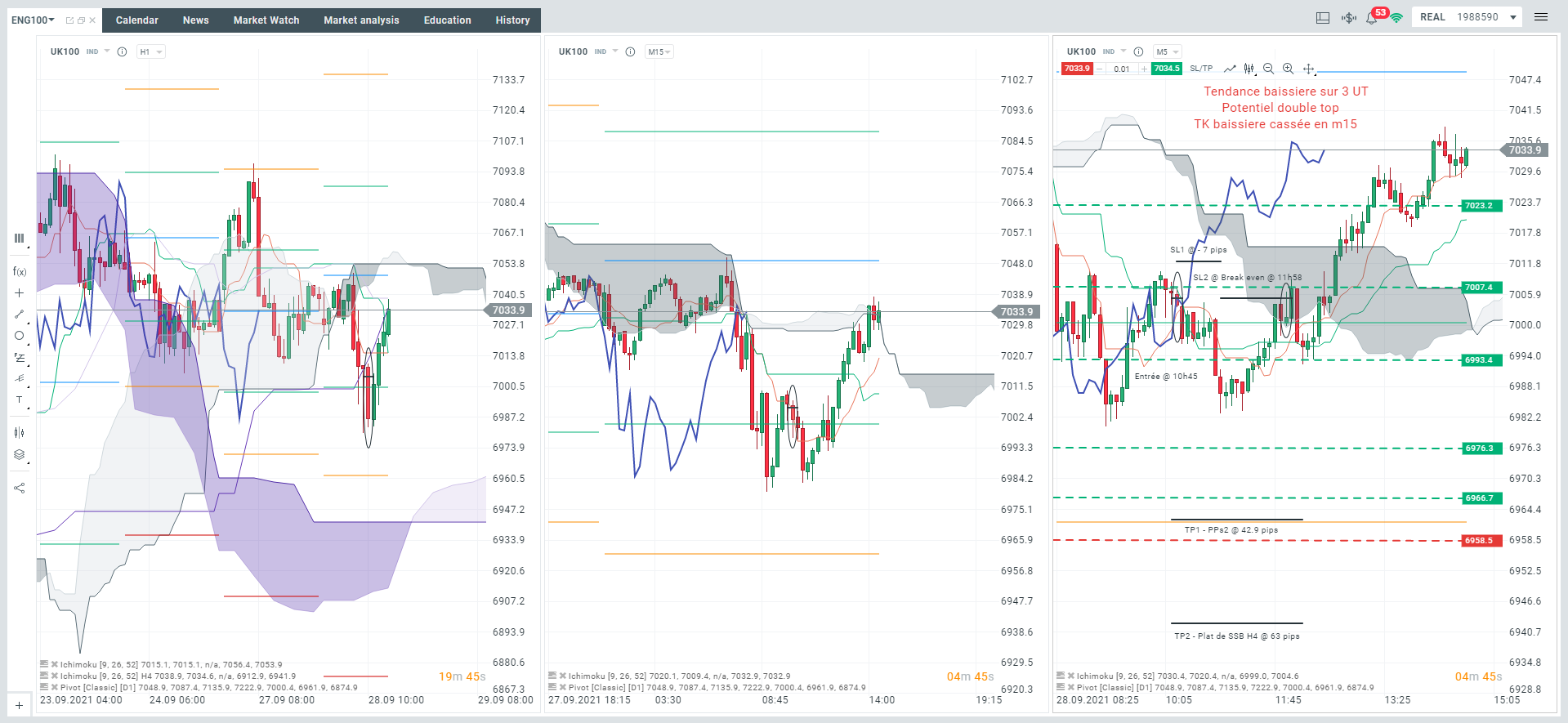Open the M15 timeframe dropdown
The height and width of the screenshot is (723, 1568).
(x=659, y=51)
